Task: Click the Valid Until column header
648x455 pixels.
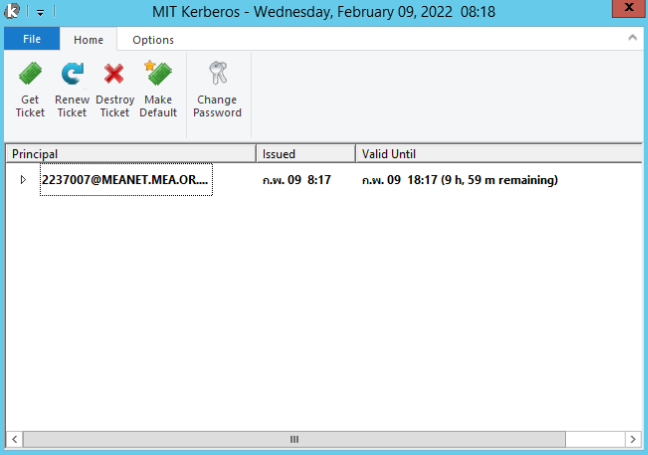Action: pyautogui.click(x=497, y=154)
